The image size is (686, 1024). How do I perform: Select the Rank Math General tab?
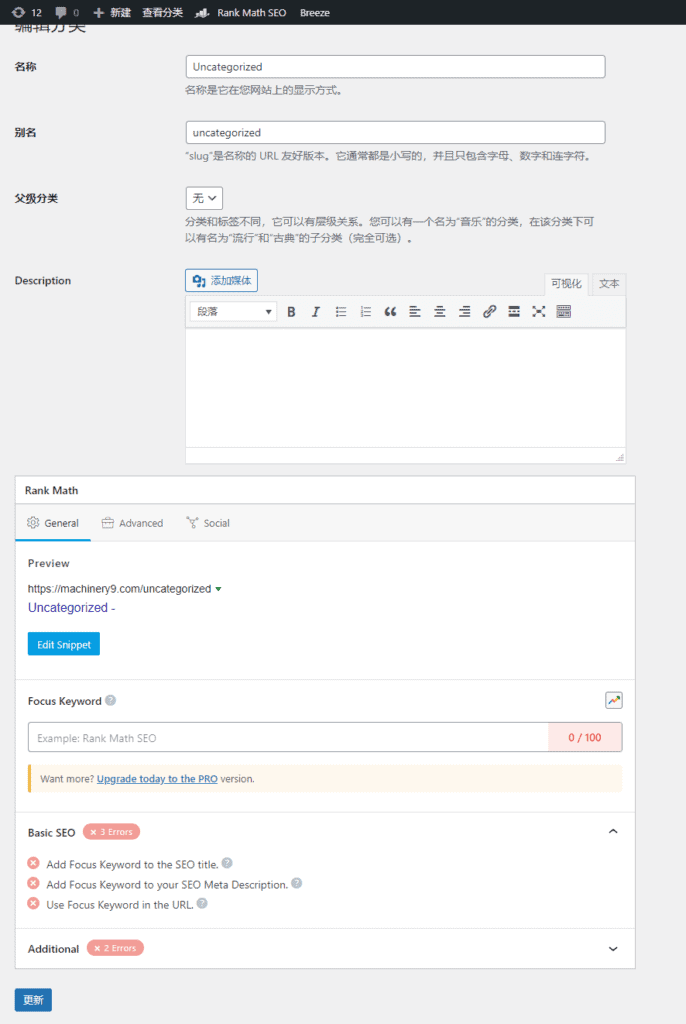pos(53,523)
